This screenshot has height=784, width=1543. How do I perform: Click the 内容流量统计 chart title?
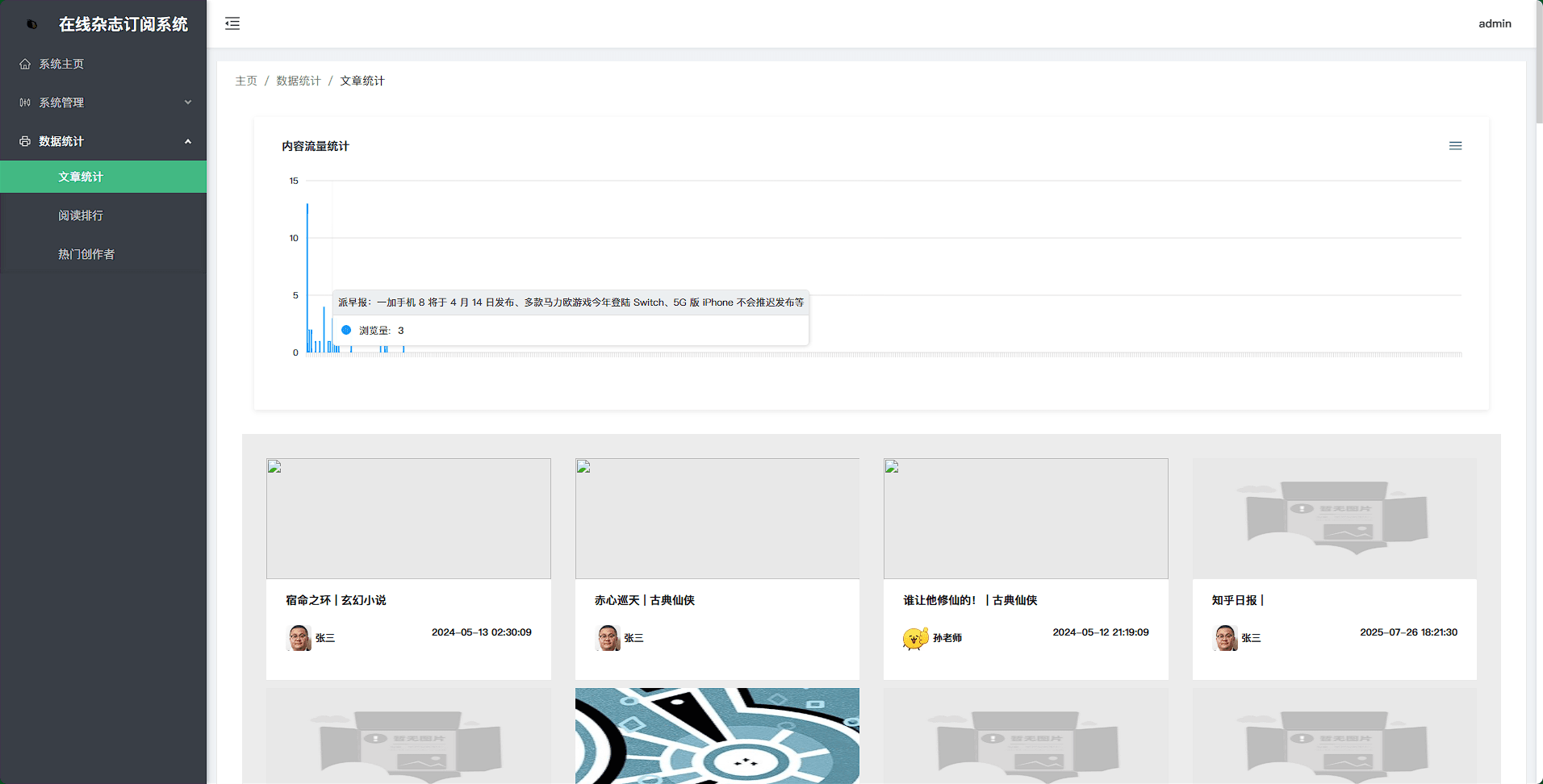pos(316,146)
